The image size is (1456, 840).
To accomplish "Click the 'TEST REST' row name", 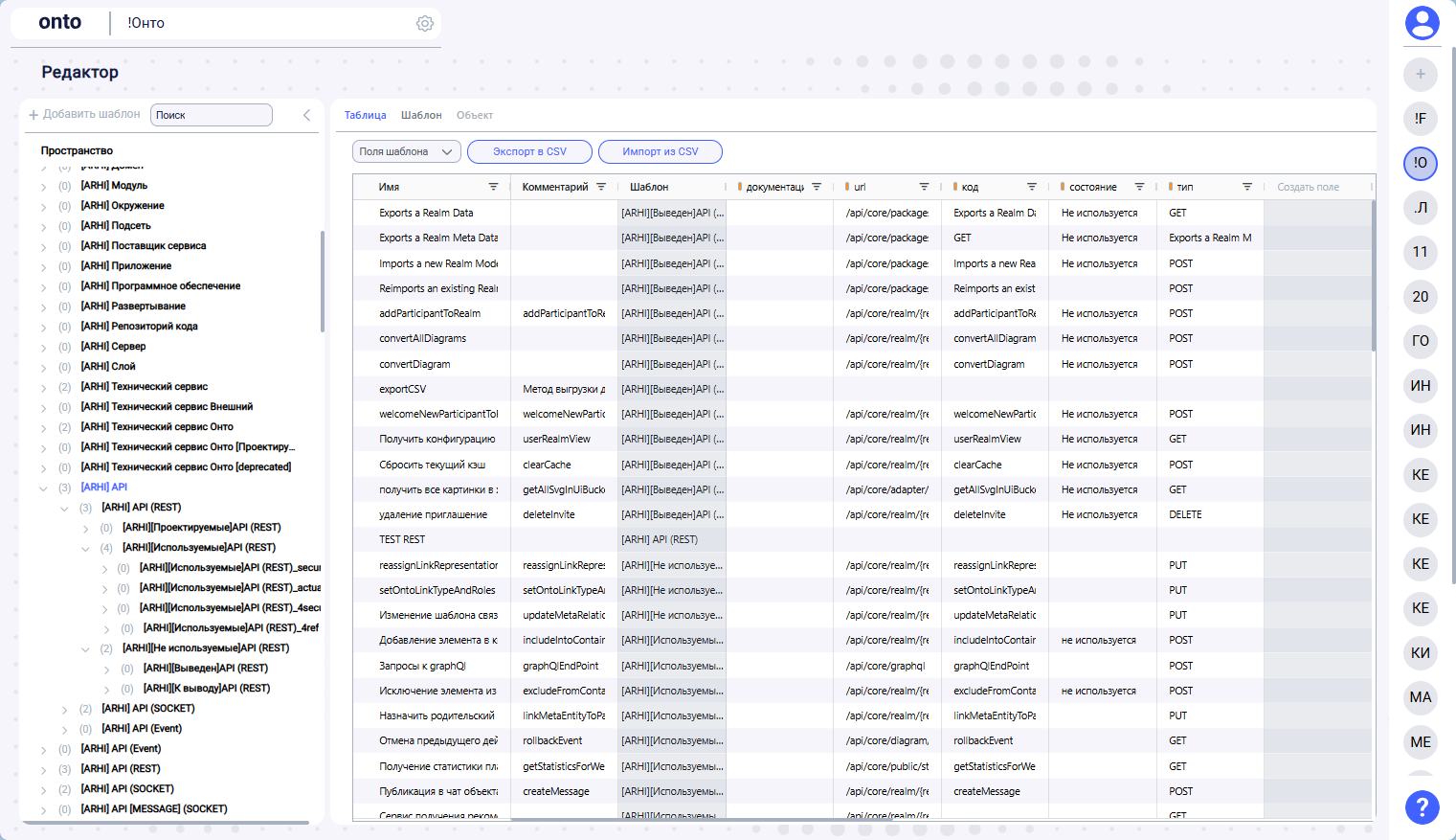I will (402, 539).
